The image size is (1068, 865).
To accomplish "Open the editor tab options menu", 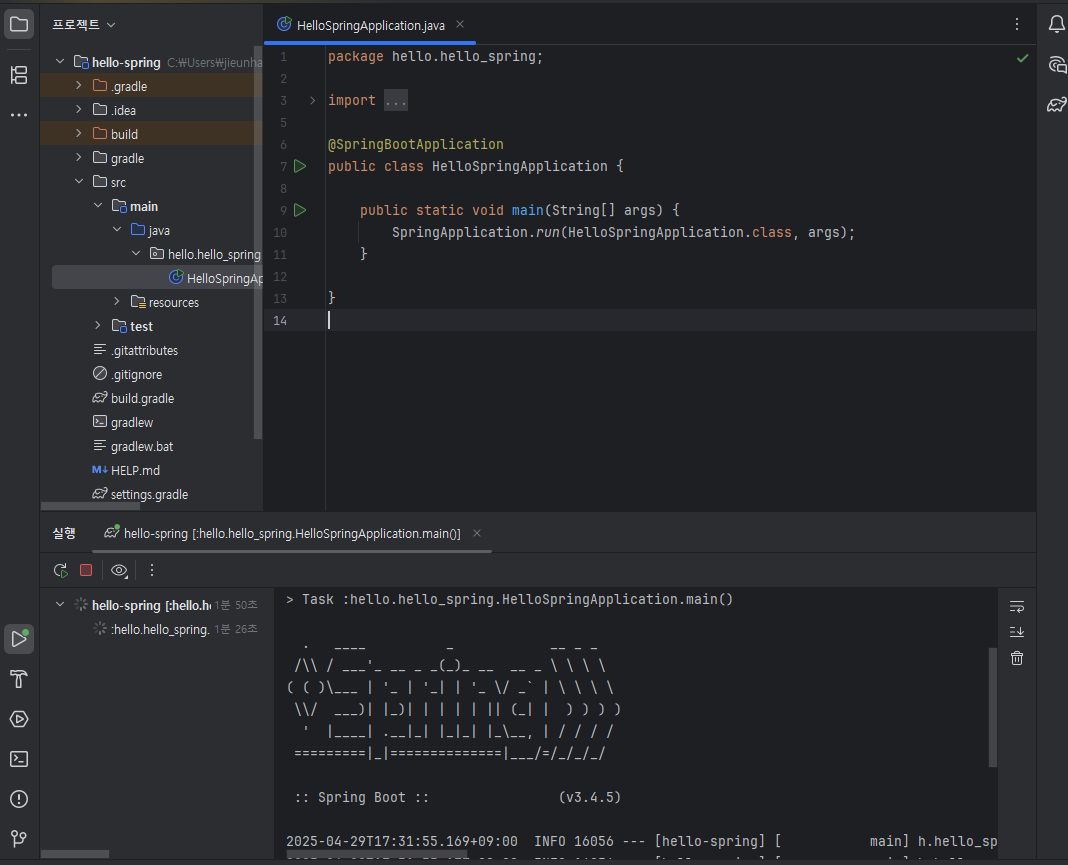I will click(1017, 25).
